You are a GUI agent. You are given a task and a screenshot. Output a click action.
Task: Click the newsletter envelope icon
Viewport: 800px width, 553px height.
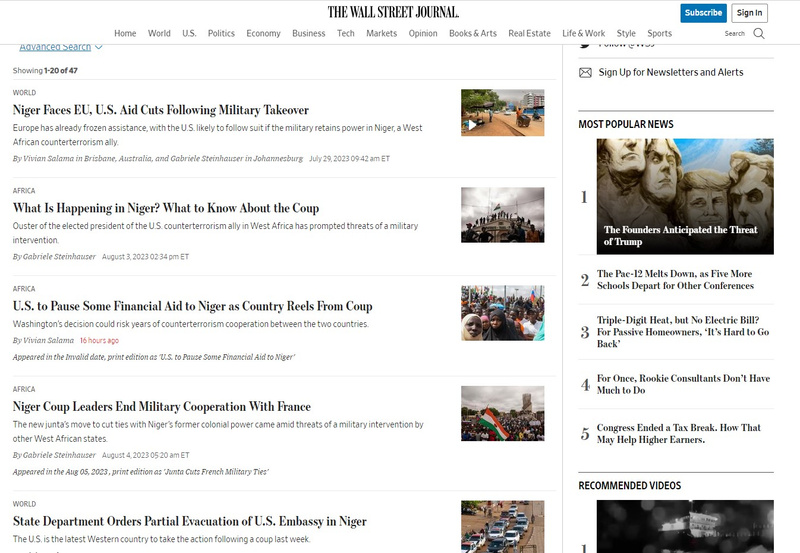[585, 72]
